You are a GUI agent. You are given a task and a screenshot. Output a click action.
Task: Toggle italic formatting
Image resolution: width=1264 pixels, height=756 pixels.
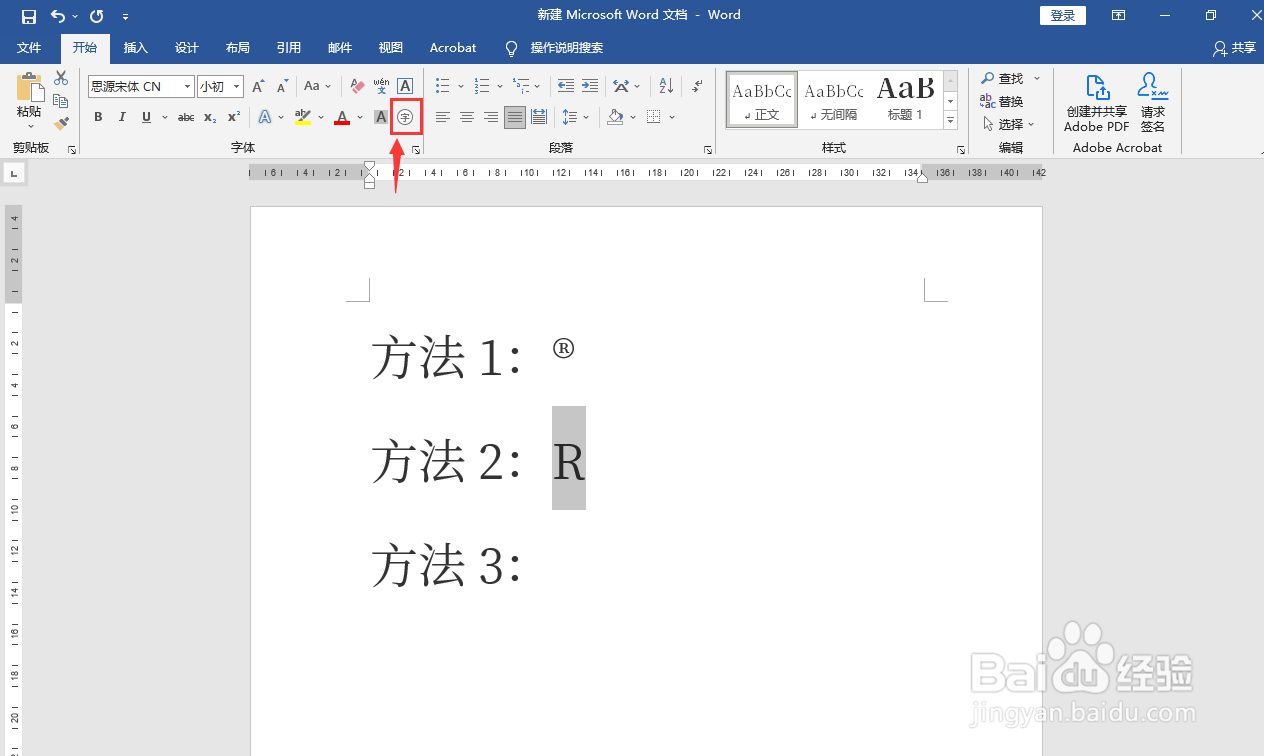point(121,117)
